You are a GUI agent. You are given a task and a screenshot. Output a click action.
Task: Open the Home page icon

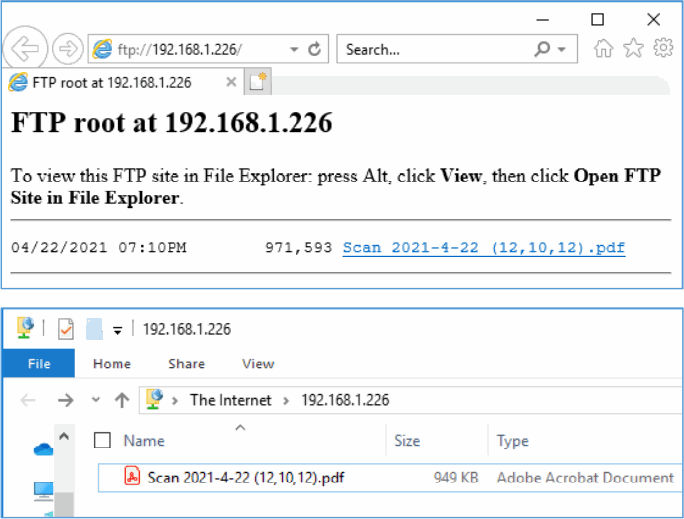(603, 48)
